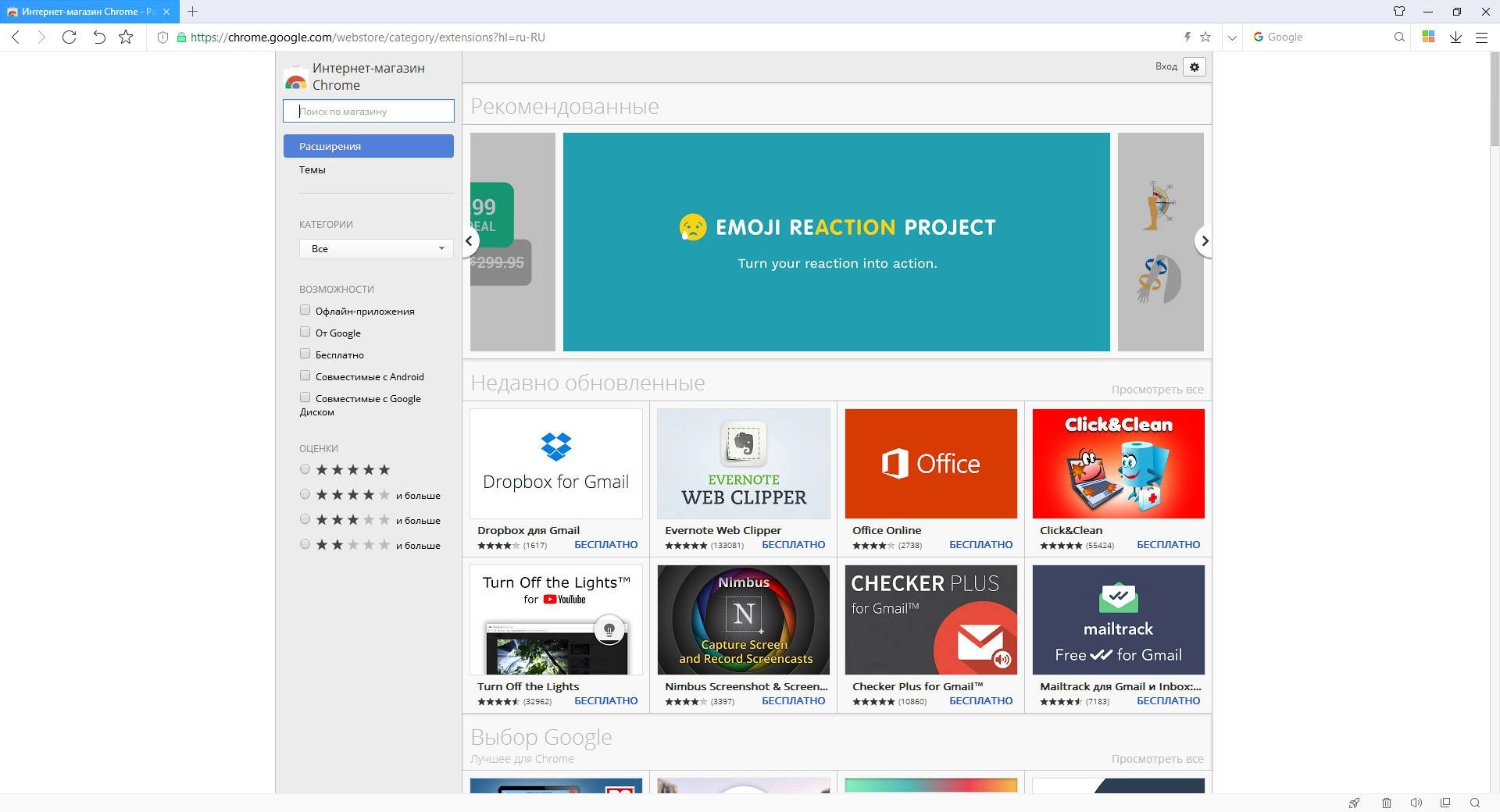1500x812 pixels.
Task: Click the Интернет-магазин Chrome title
Action: pyautogui.click(x=369, y=77)
